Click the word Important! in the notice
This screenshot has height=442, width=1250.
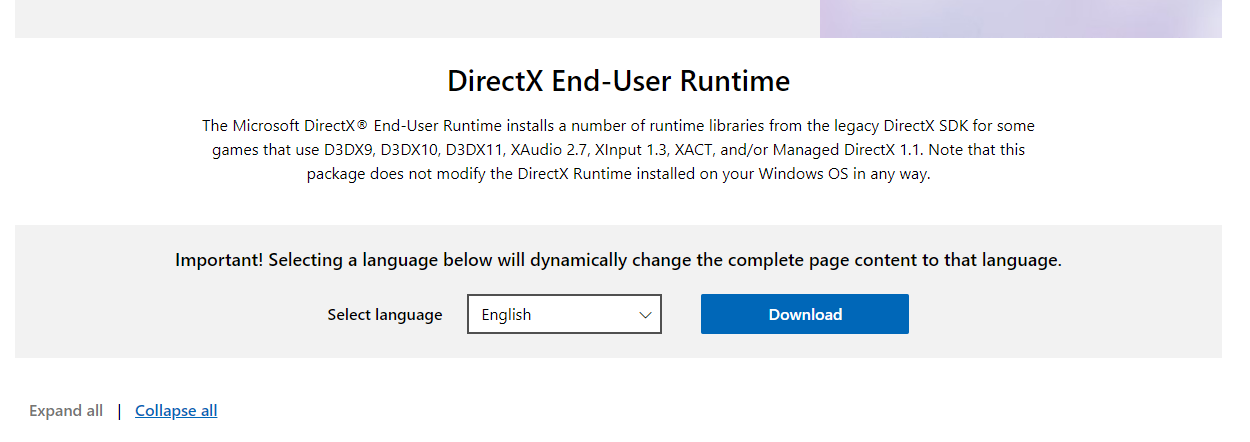pyautogui.click(x=219, y=260)
